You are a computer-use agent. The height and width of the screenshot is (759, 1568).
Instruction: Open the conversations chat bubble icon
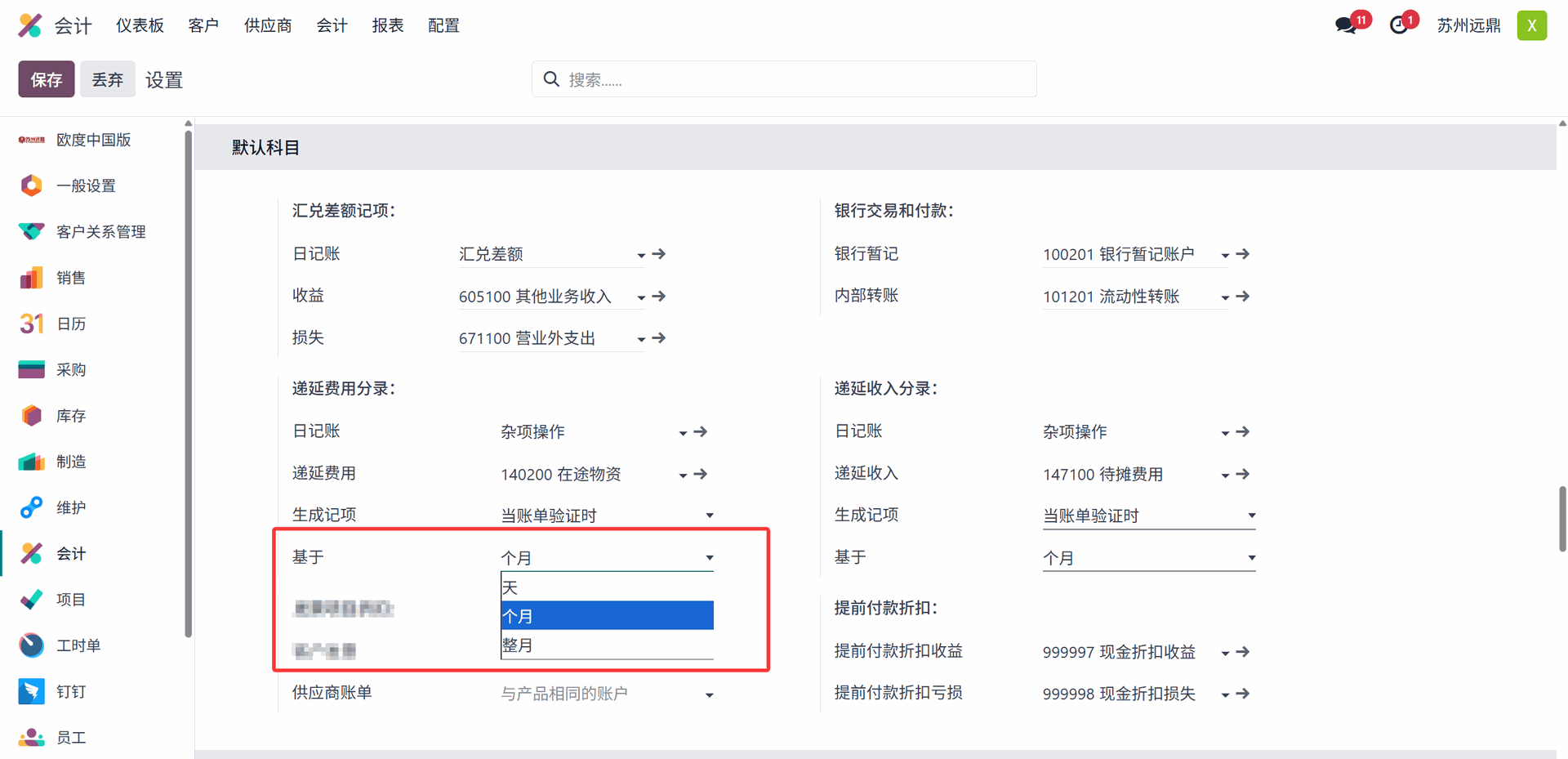[1346, 25]
